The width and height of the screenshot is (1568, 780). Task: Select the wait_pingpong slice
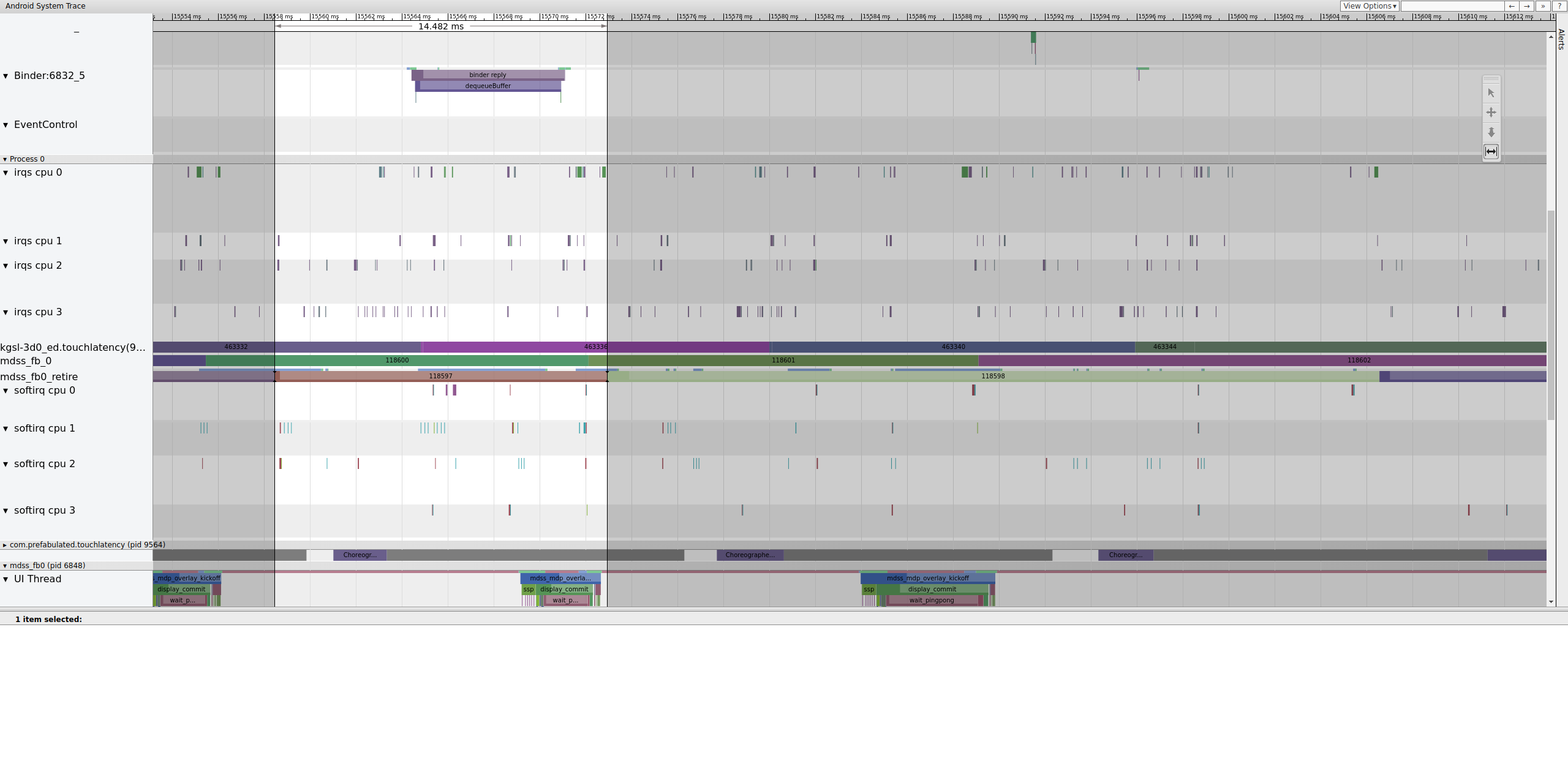click(x=931, y=600)
